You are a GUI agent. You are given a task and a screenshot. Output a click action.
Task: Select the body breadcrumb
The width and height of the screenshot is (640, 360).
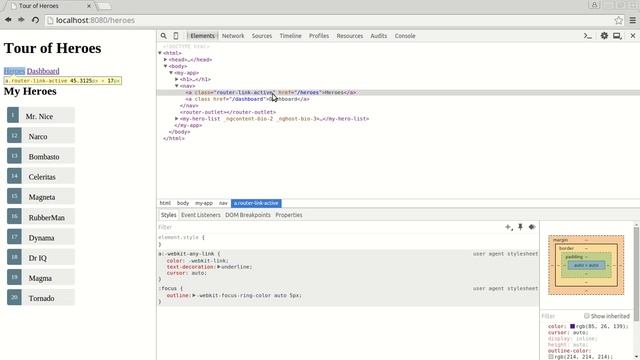(x=183, y=203)
